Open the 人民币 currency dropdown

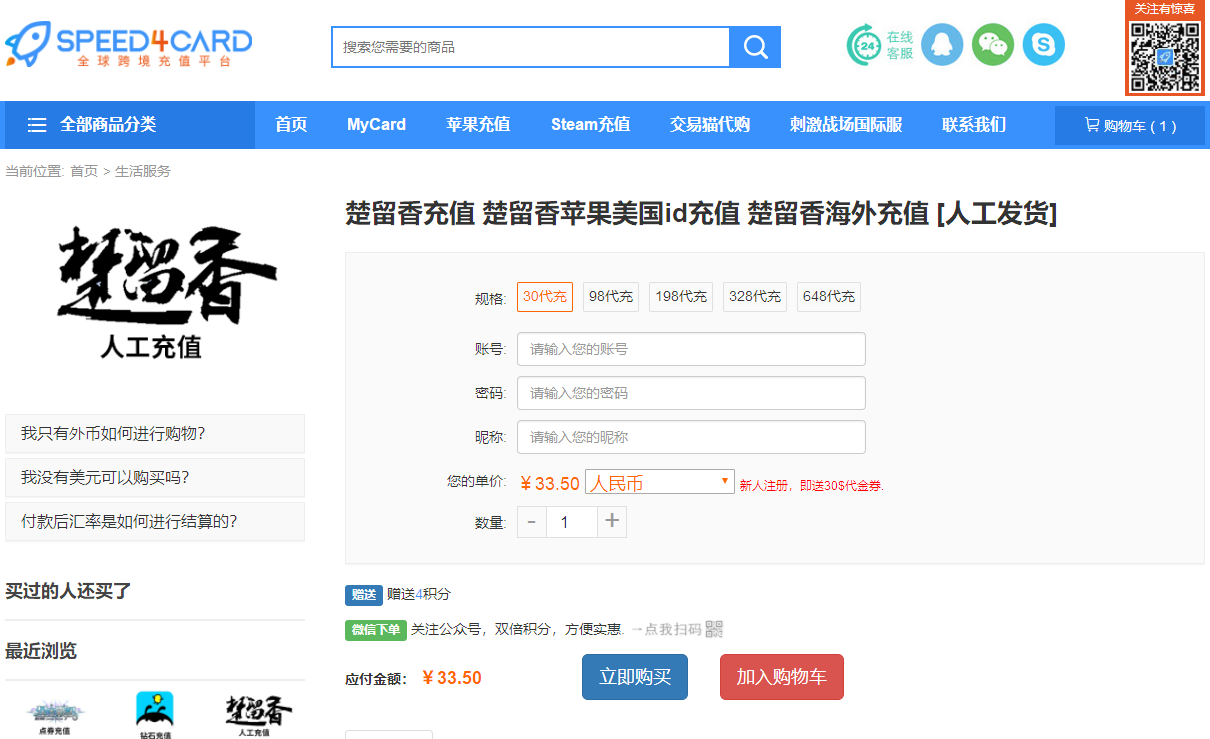click(x=659, y=483)
